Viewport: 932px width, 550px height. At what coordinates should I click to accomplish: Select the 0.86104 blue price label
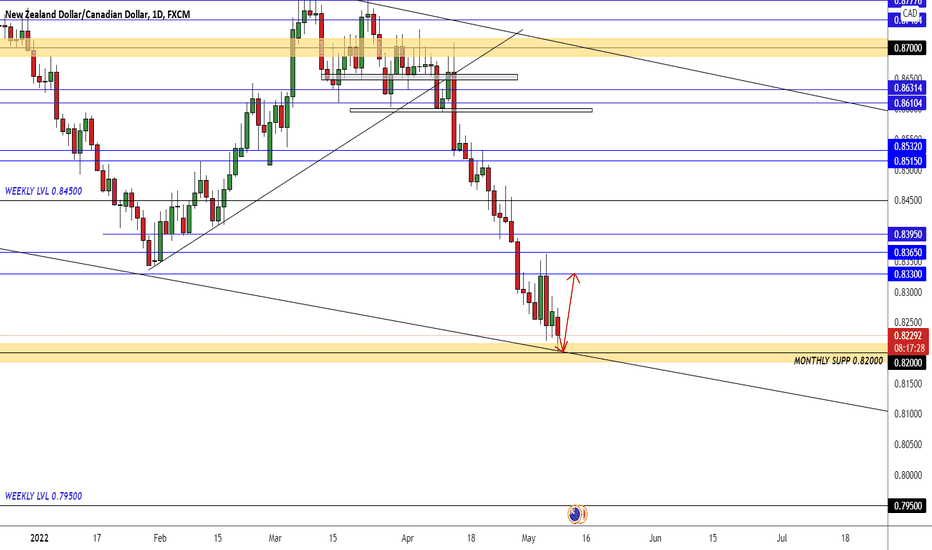point(907,103)
